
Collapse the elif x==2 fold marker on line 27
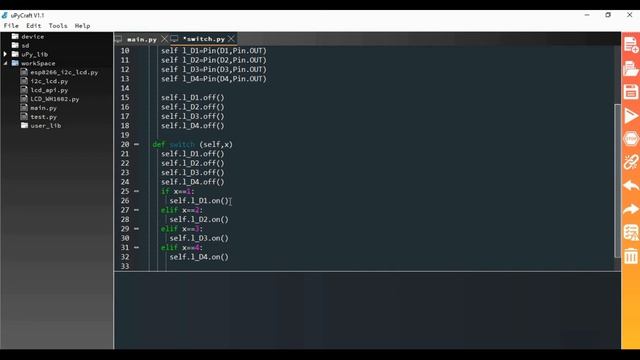(x=136, y=210)
